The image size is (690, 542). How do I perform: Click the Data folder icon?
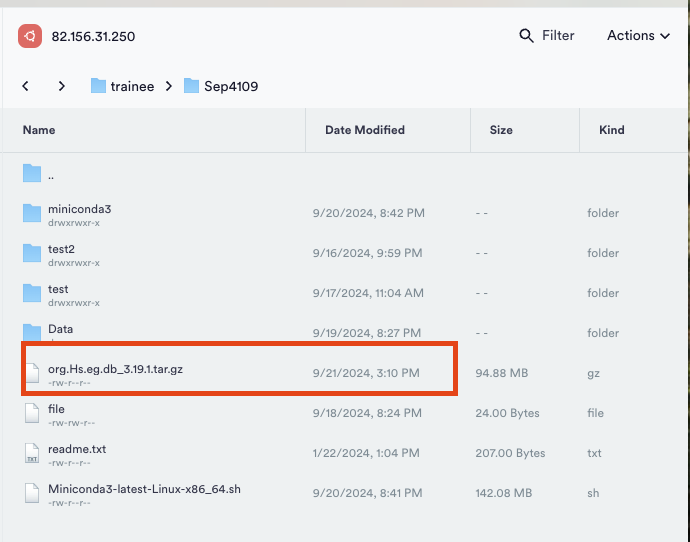pyautogui.click(x=32, y=332)
